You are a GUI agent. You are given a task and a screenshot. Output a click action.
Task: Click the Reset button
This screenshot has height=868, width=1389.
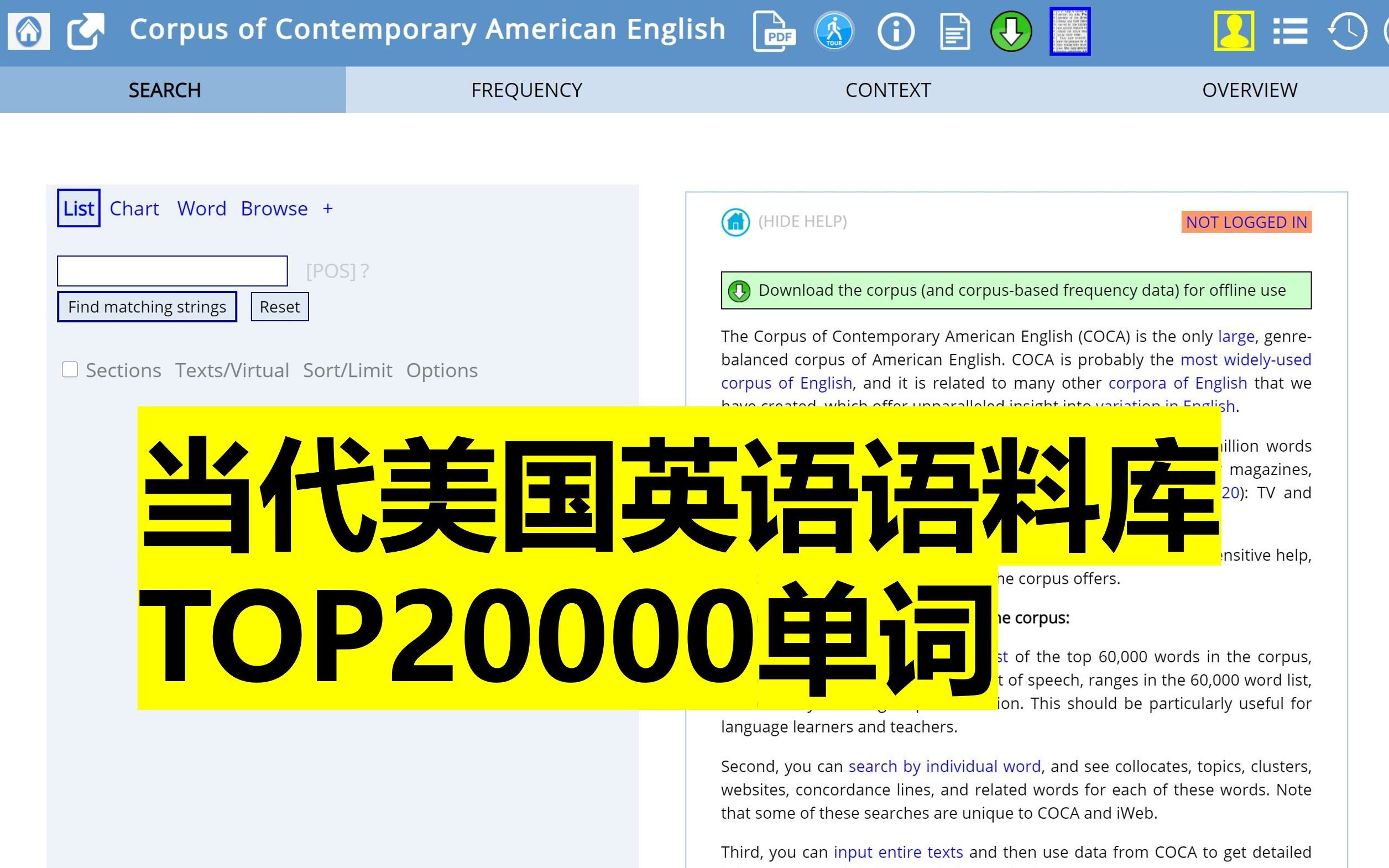(280, 306)
